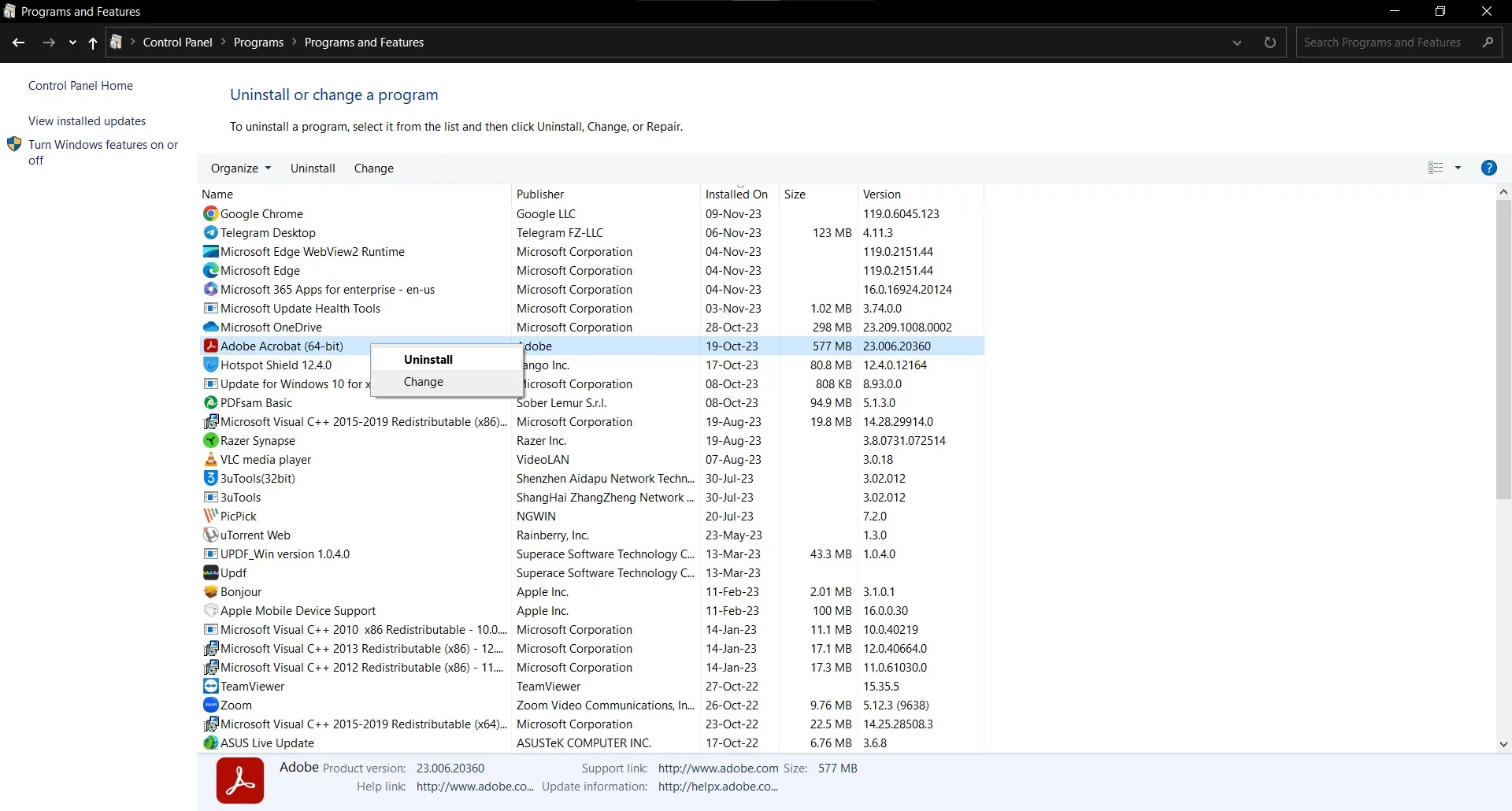1512x811 pixels.
Task: Choose Change in the context menu
Action: [x=424, y=382]
